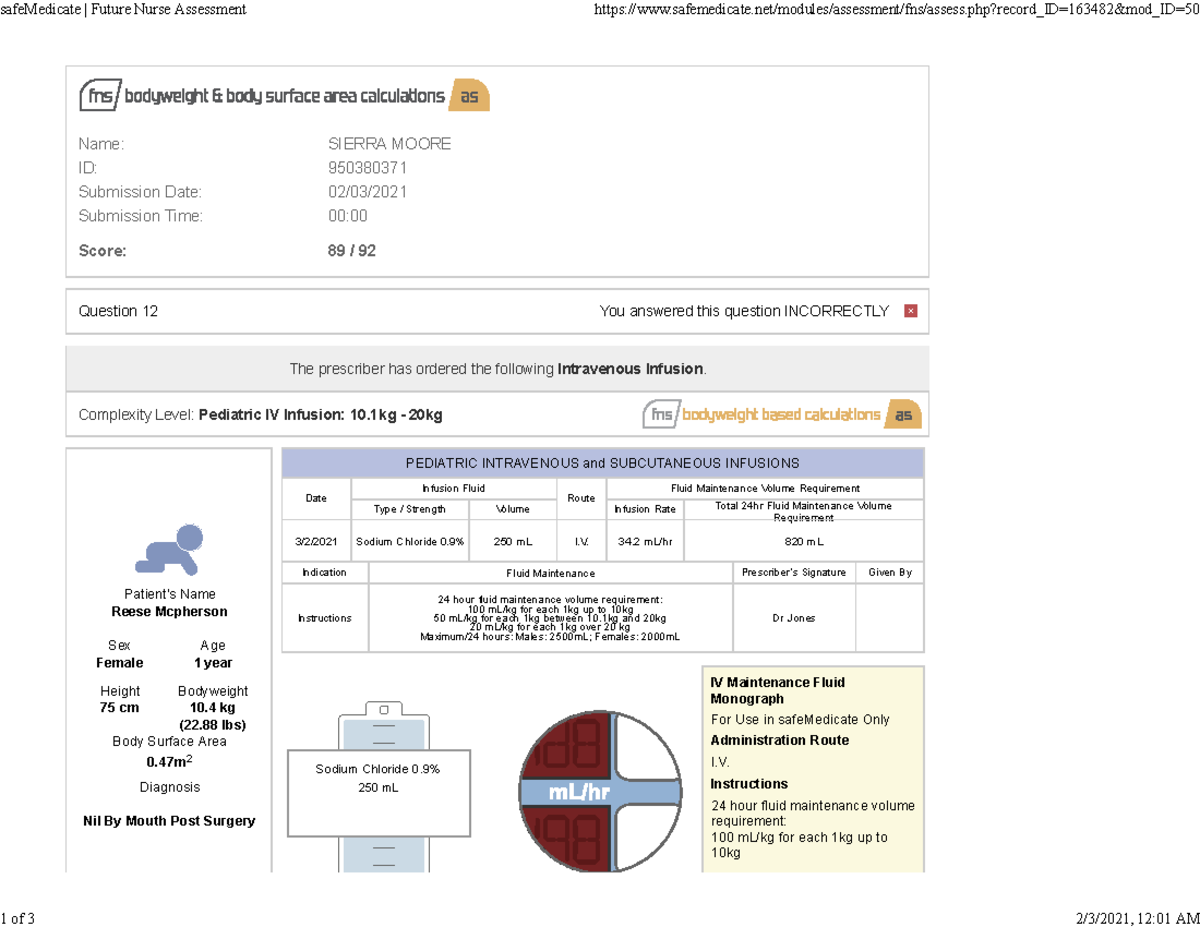This screenshot has height=927, width=1200.
Task: Click the empty 'Given By' signature cell
Action: (x=889, y=618)
